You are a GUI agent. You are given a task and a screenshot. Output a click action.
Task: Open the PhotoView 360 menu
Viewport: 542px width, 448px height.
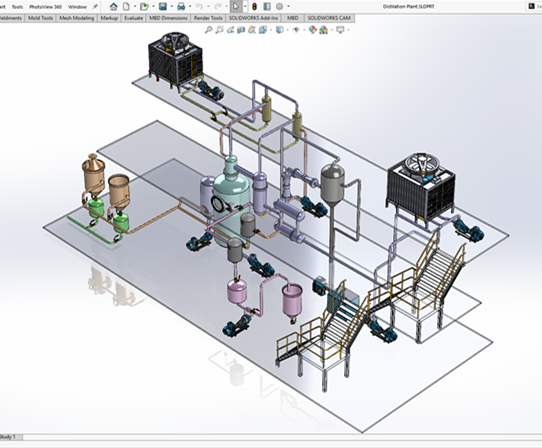[x=45, y=7]
